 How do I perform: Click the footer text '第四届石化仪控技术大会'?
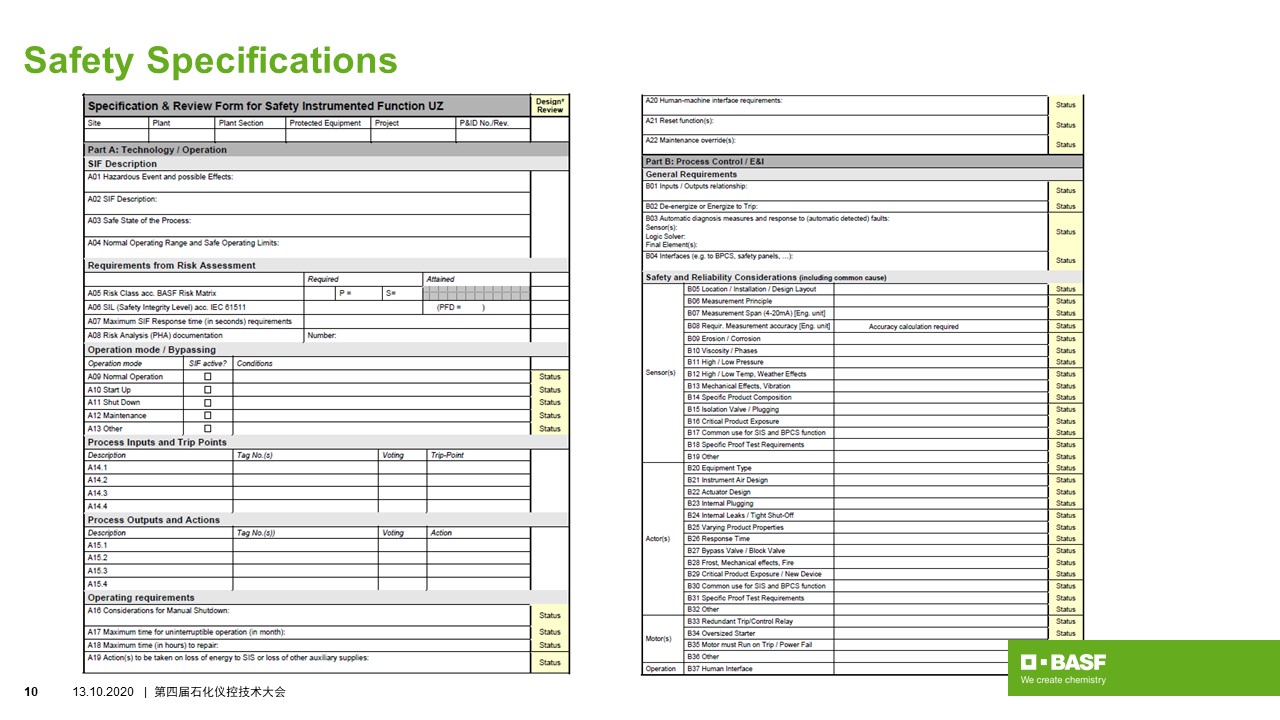(220, 692)
